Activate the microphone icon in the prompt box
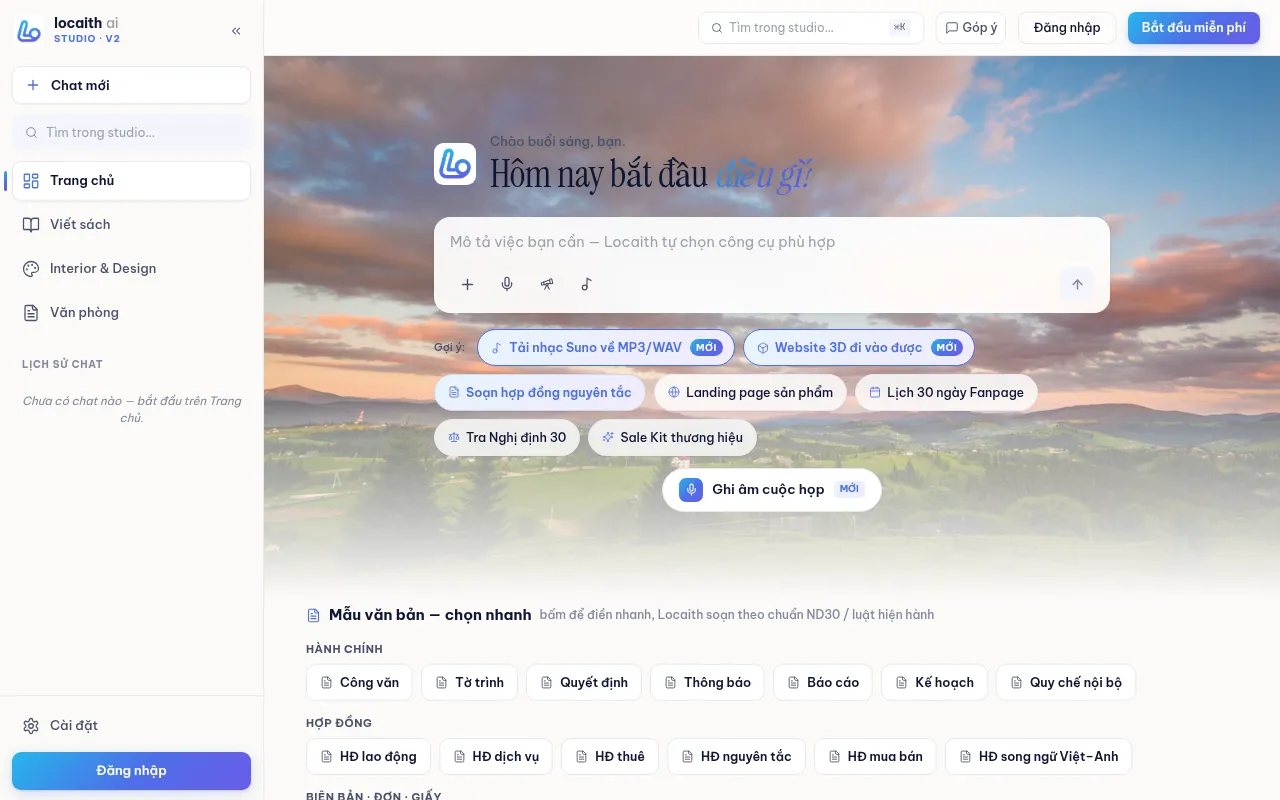 pos(507,284)
